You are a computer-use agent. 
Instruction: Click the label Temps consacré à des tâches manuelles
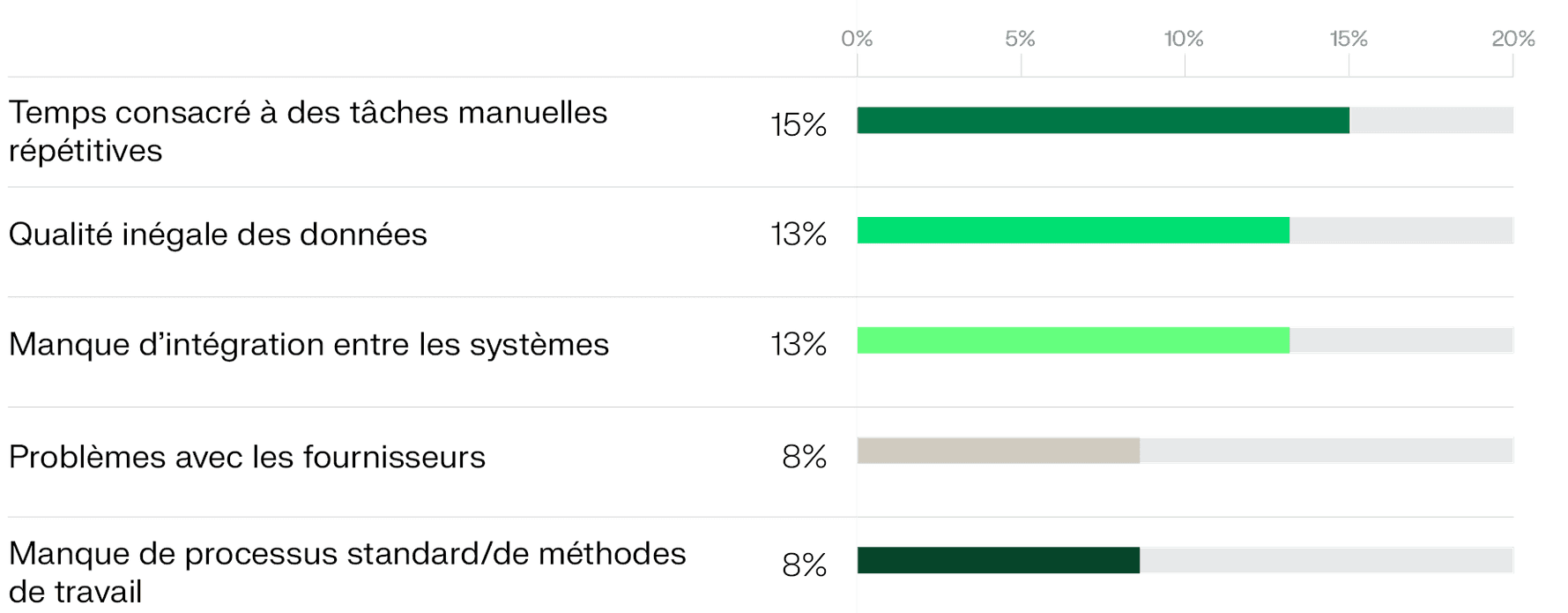pos(308,131)
